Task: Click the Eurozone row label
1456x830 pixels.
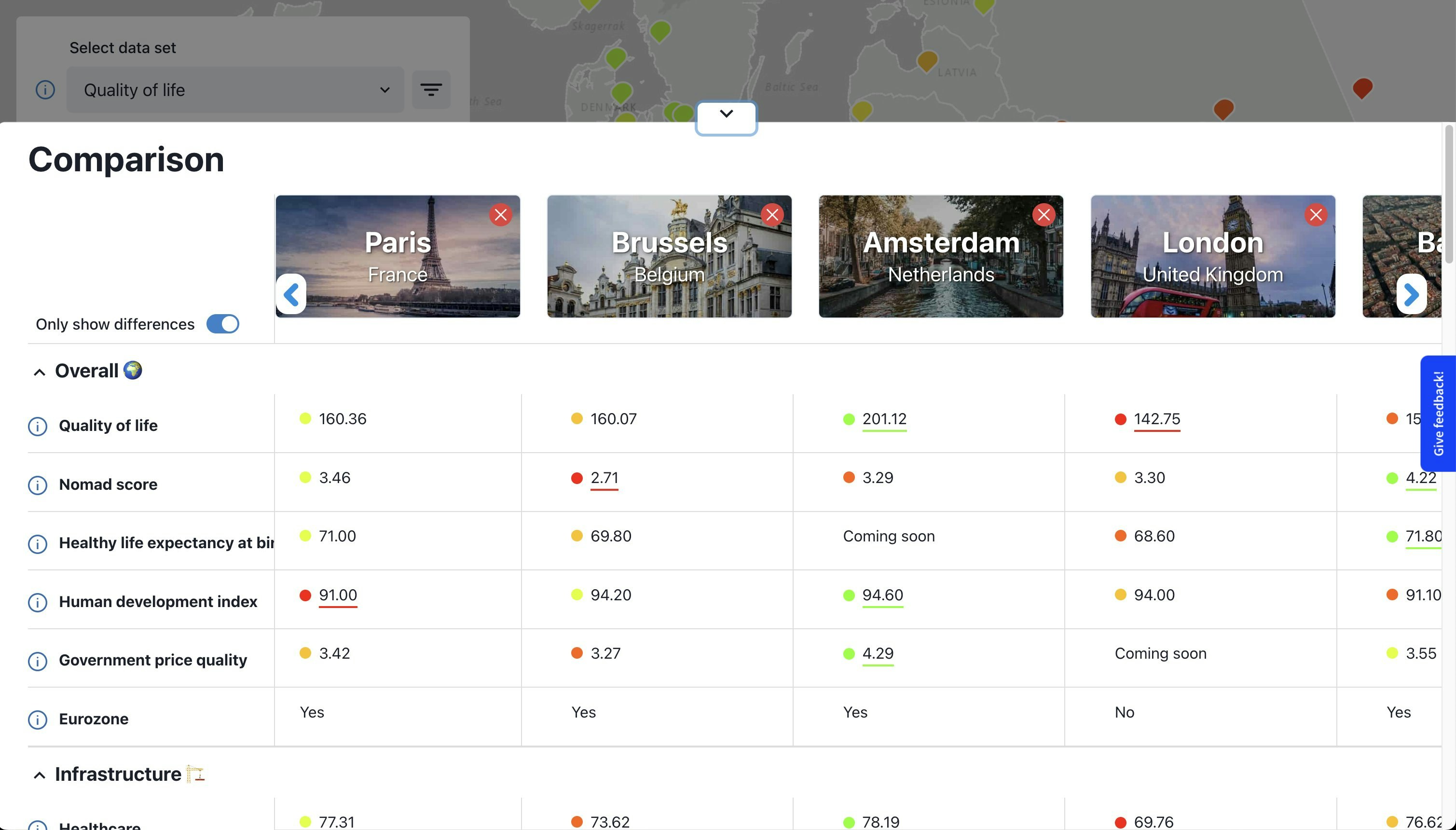Action: (94, 719)
